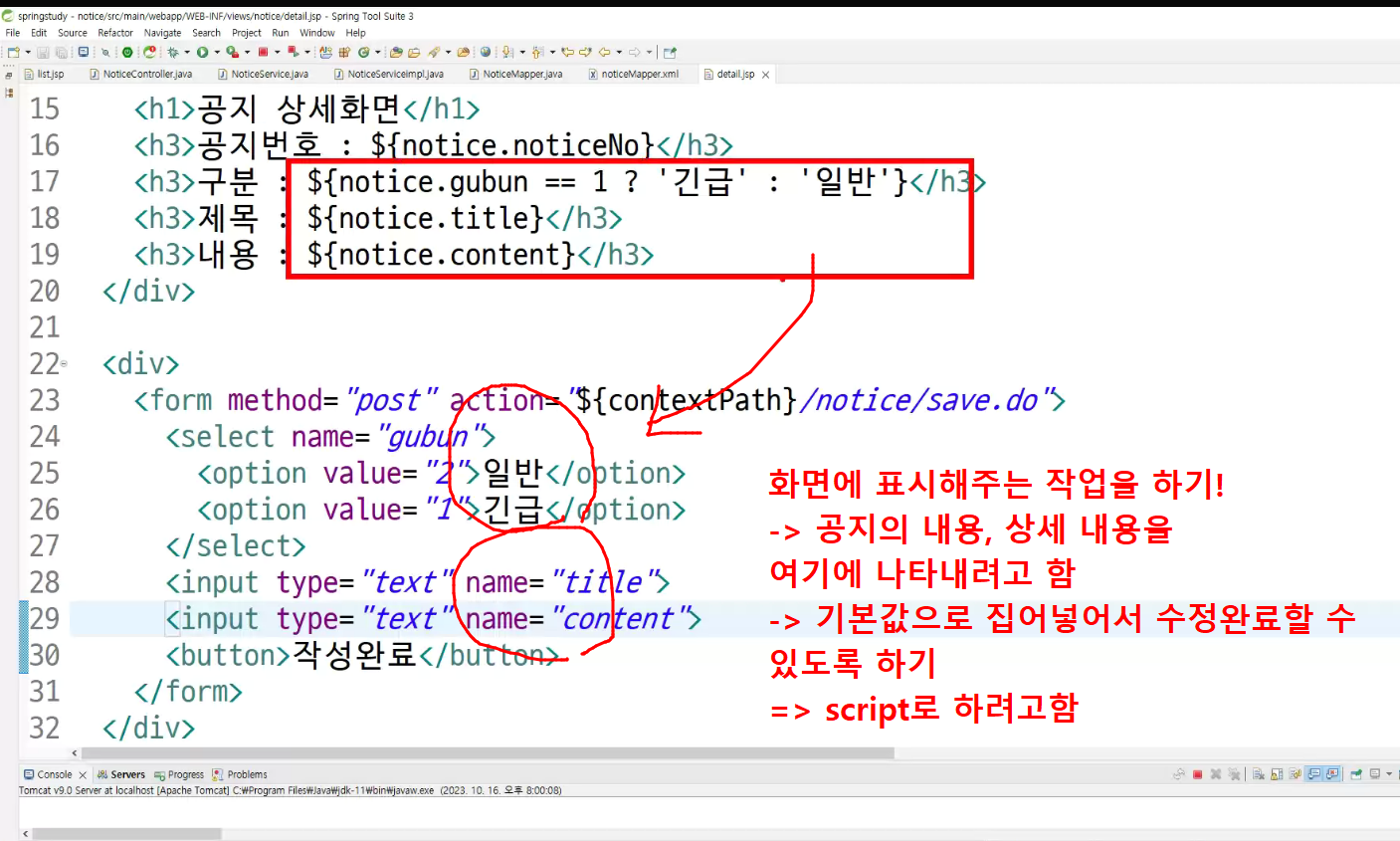The height and width of the screenshot is (841, 1400).
Task: Open the Back history dropdown arrow
Action: tap(619, 52)
